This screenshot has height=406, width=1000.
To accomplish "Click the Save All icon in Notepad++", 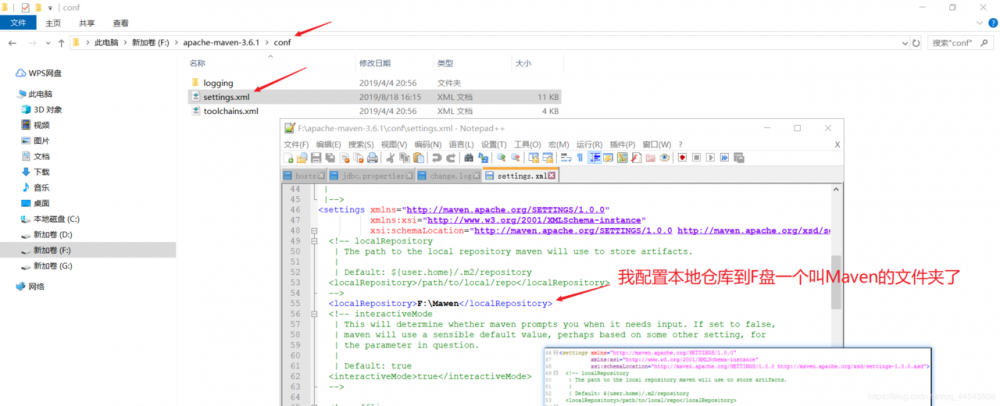I will (x=330, y=157).
